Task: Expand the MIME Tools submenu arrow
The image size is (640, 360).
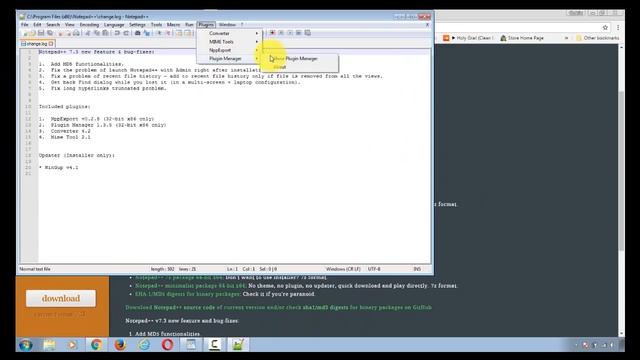Action: click(x=257, y=42)
